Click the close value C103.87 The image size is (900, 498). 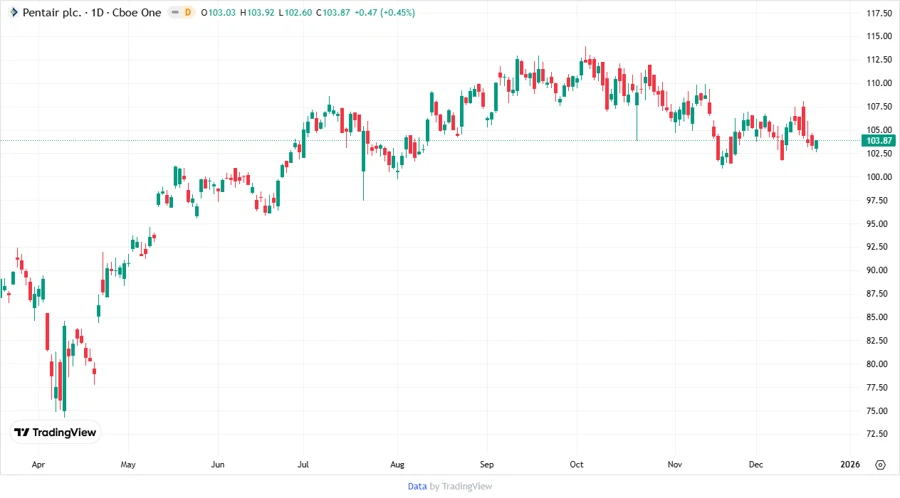click(333, 12)
